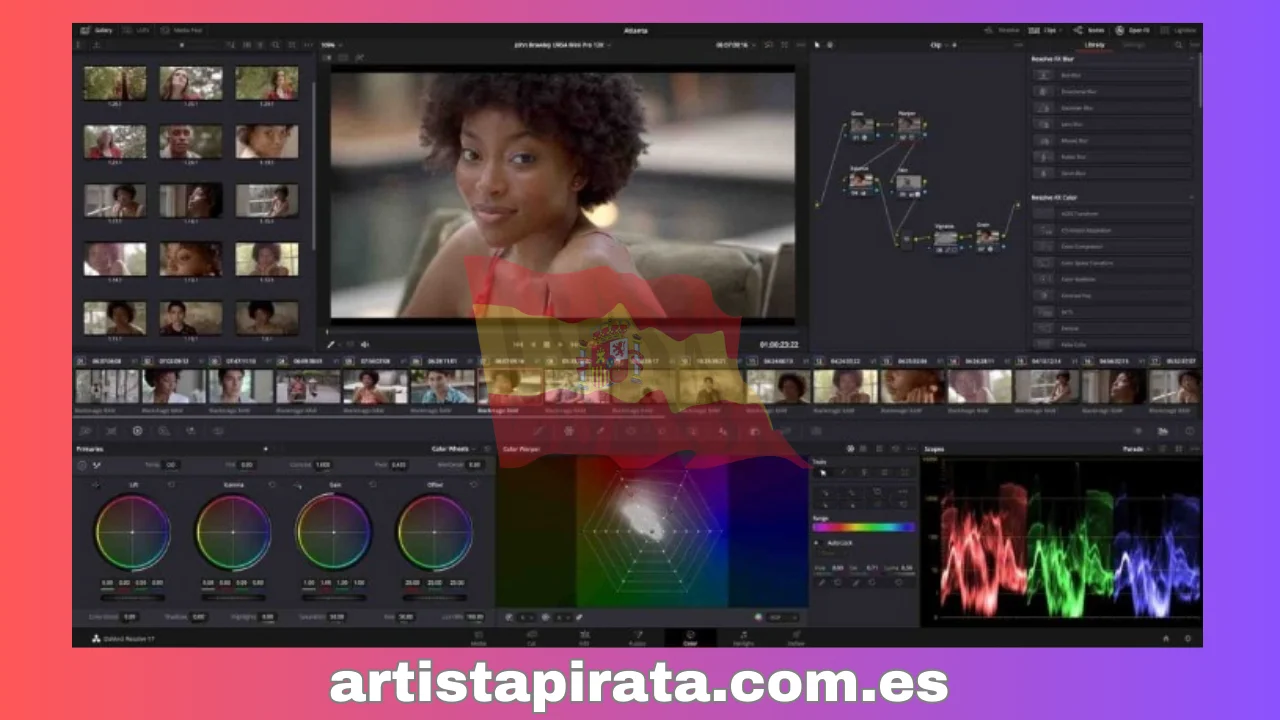This screenshot has height=720, width=1280.
Task: Select the hand pan tool in node editor
Action: (830, 44)
